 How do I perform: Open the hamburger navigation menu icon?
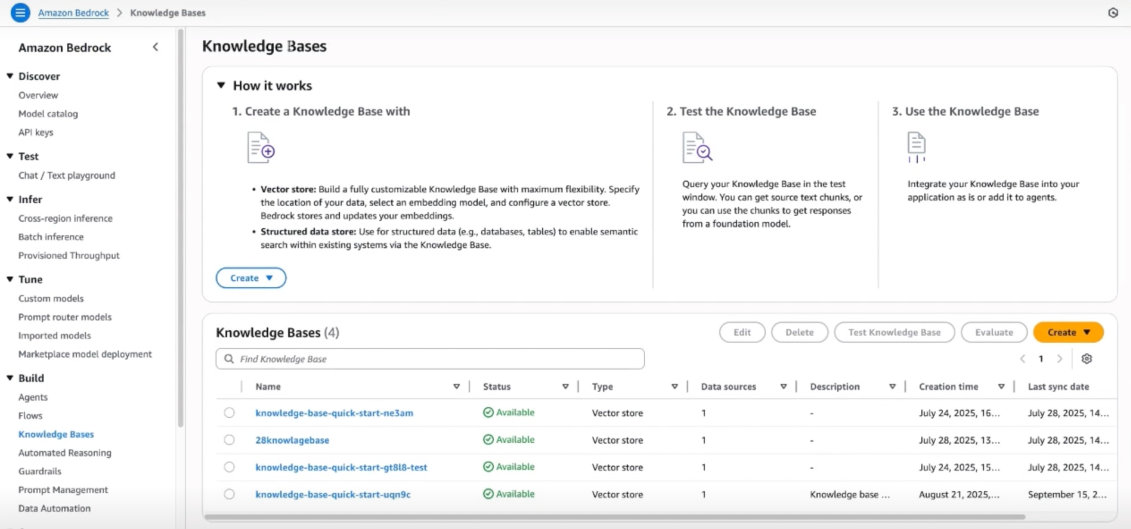pos(19,13)
